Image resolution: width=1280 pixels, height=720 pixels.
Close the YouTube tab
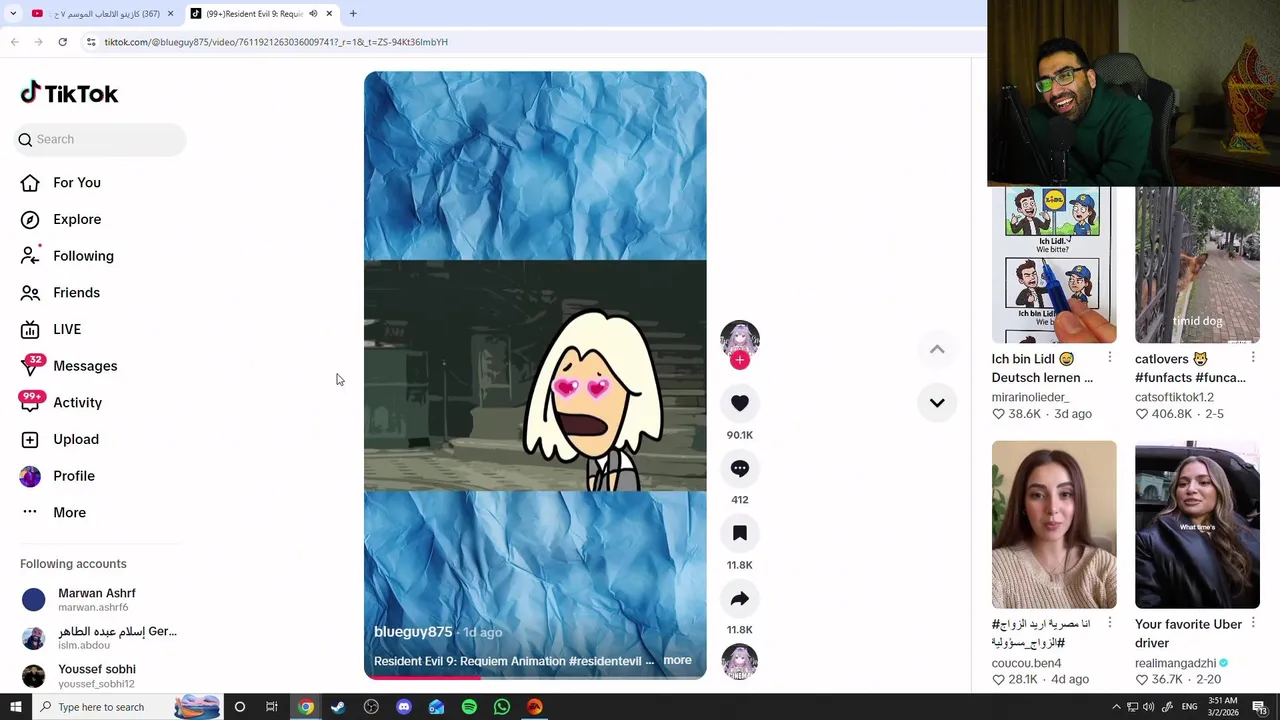pyautogui.click(x=170, y=14)
